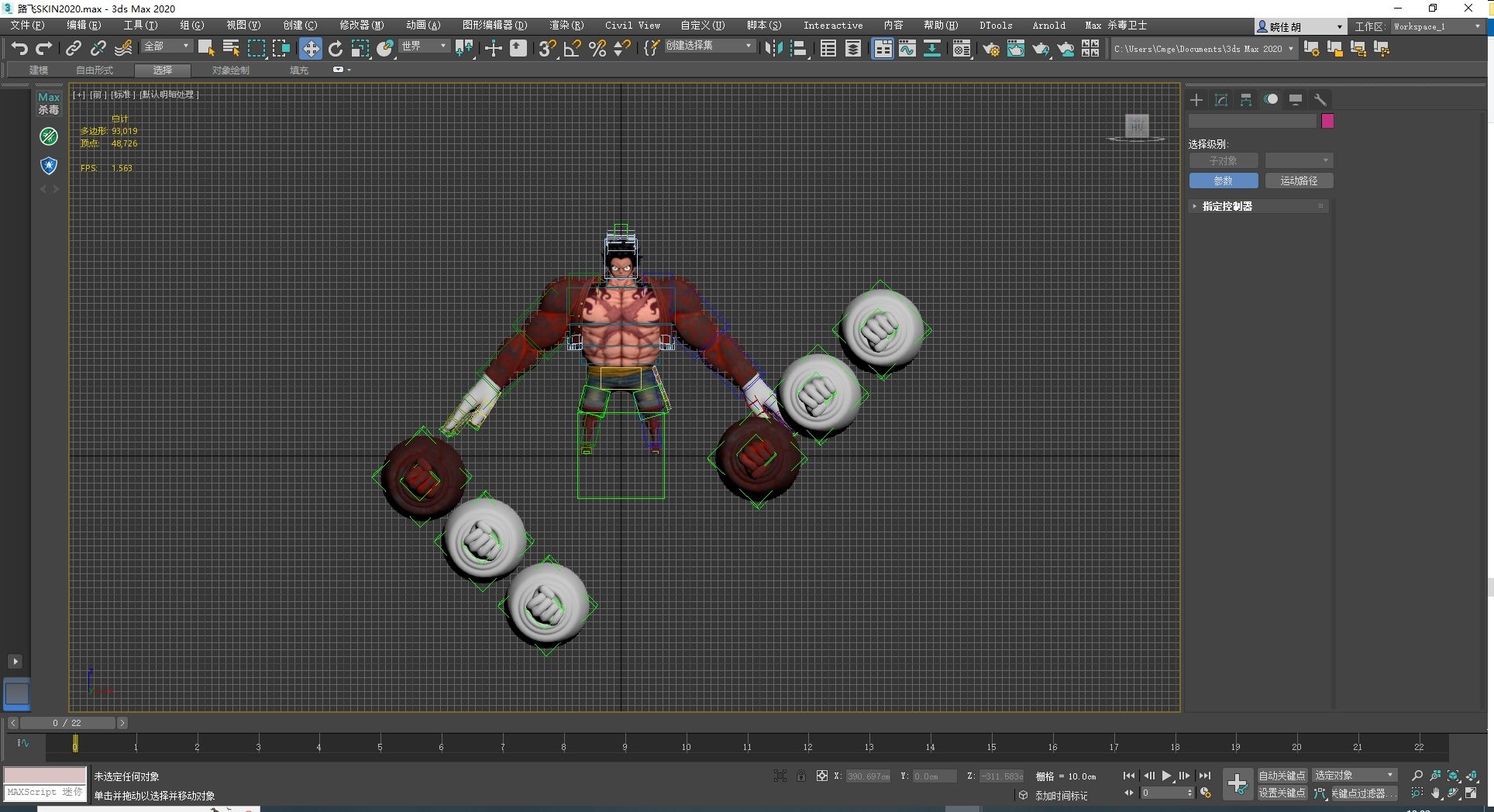Open the 编辑(E) menu
Screen dimensions: 1494x812
click(x=84, y=26)
